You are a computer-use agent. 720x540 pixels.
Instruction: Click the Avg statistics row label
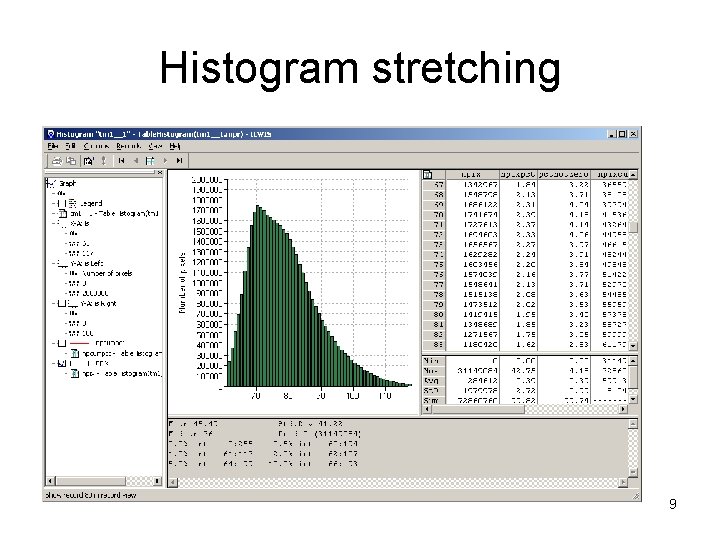(433, 381)
